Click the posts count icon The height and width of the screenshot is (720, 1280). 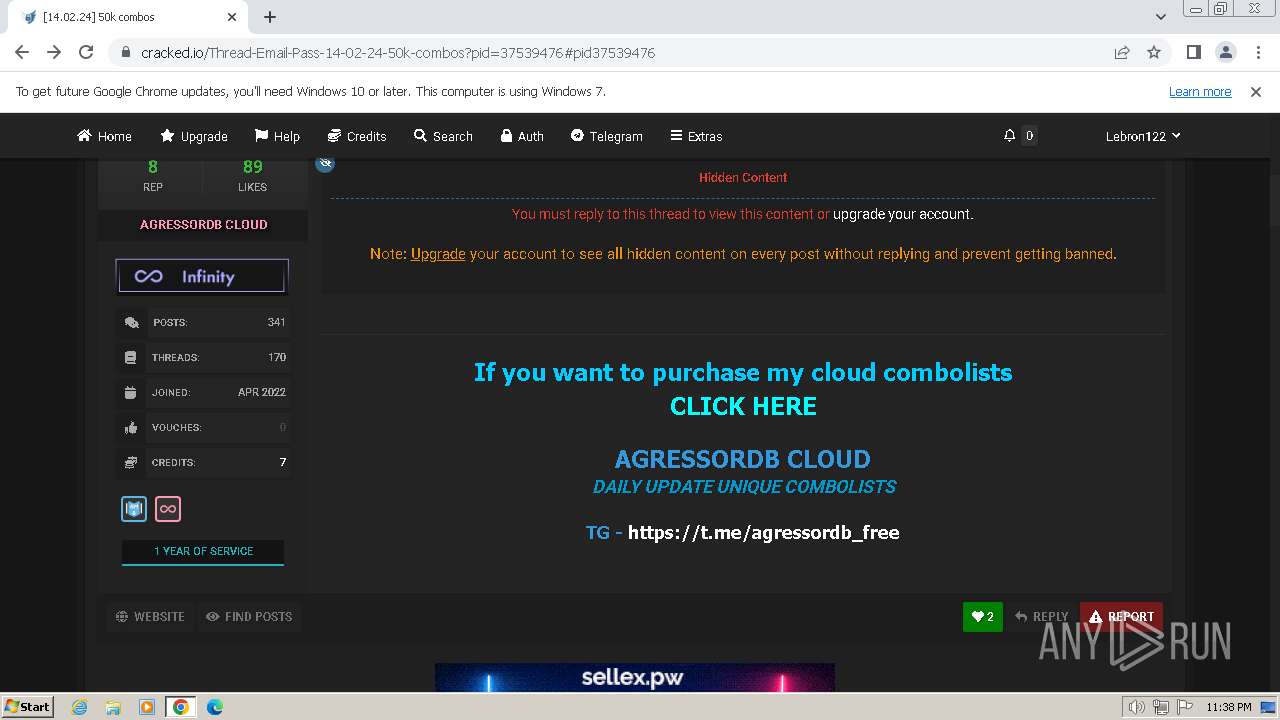pyautogui.click(x=131, y=322)
